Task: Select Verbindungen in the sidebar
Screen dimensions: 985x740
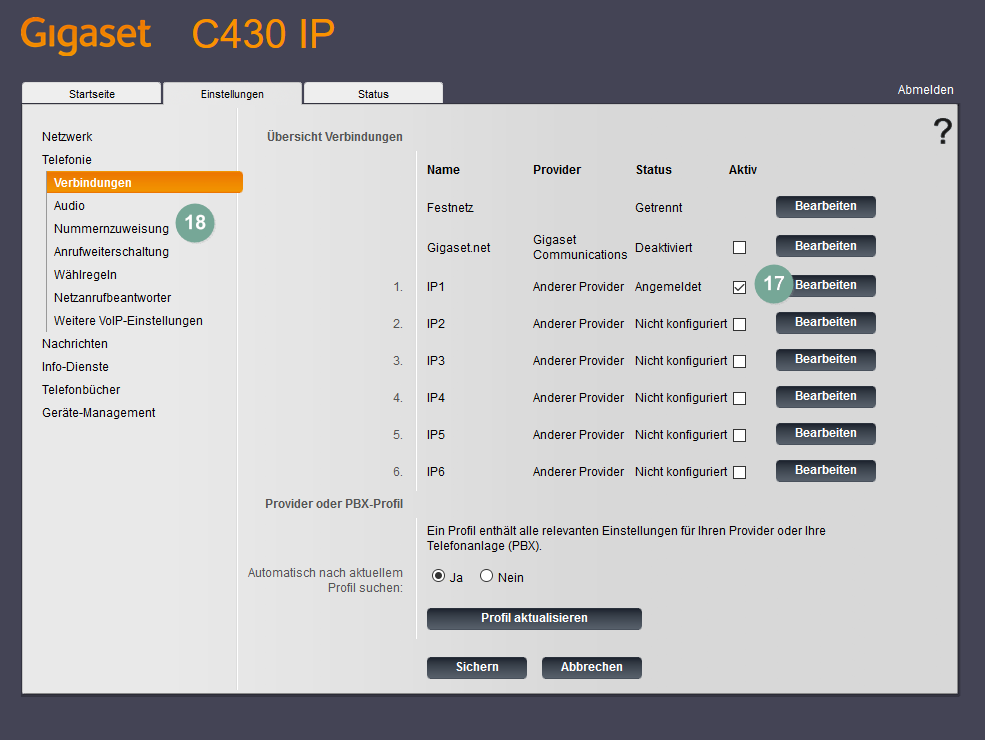Action: click(x=144, y=182)
